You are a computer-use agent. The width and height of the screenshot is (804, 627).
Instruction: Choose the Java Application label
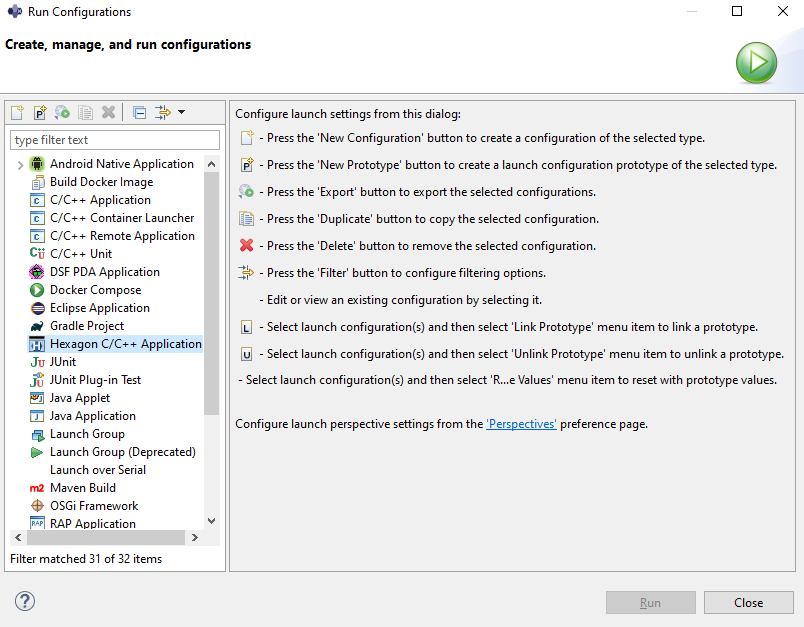tap(93, 416)
